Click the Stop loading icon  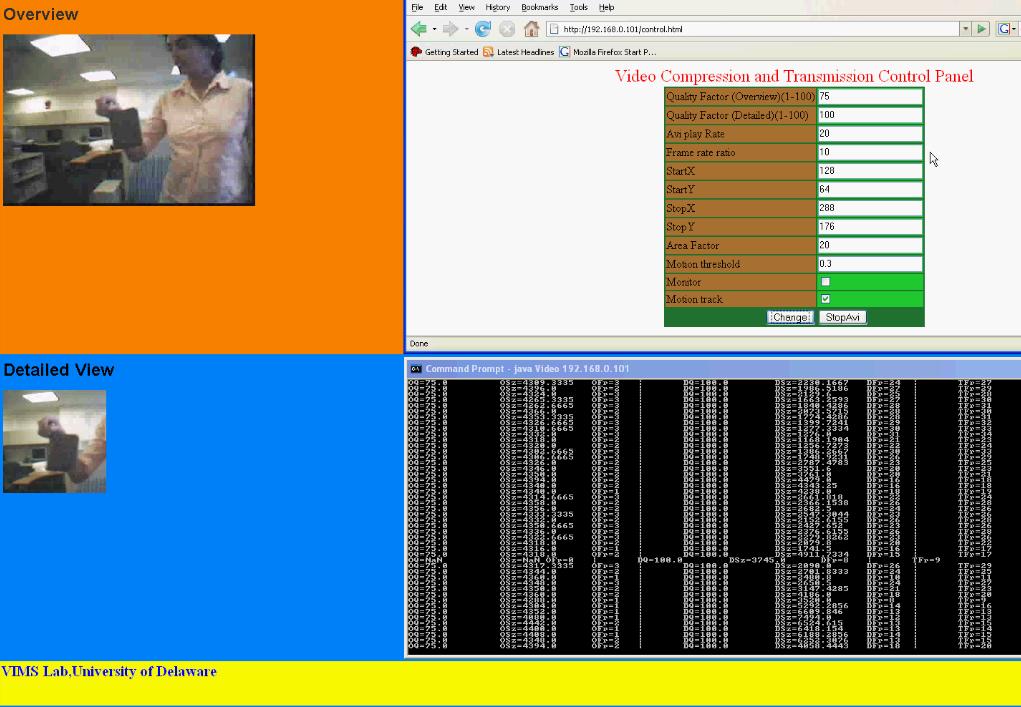click(507, 29)
